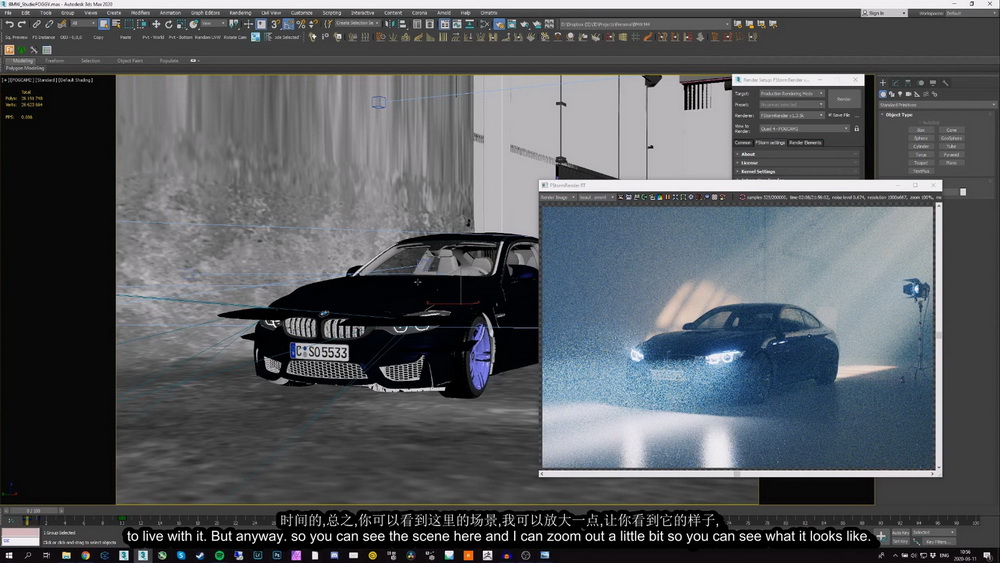Open the Render Setup teapot icon
Image resolution: width=1000 pixels, height=563 pixels.
pyautogui.click(x=499, y=24)
